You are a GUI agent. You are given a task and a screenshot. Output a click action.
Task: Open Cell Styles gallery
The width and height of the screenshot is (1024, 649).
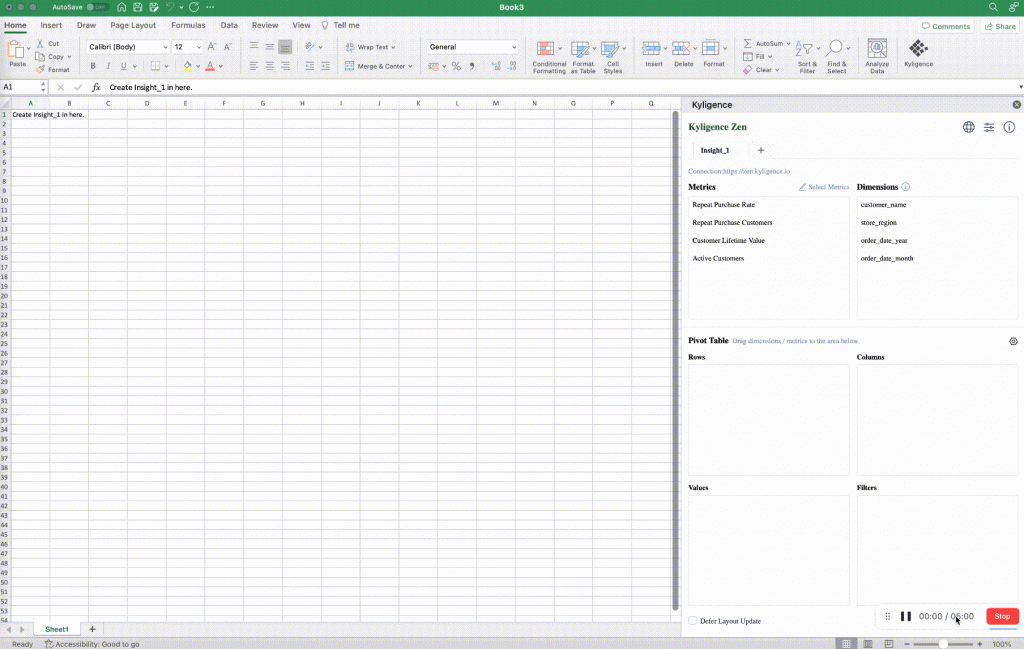click(613, 57)
